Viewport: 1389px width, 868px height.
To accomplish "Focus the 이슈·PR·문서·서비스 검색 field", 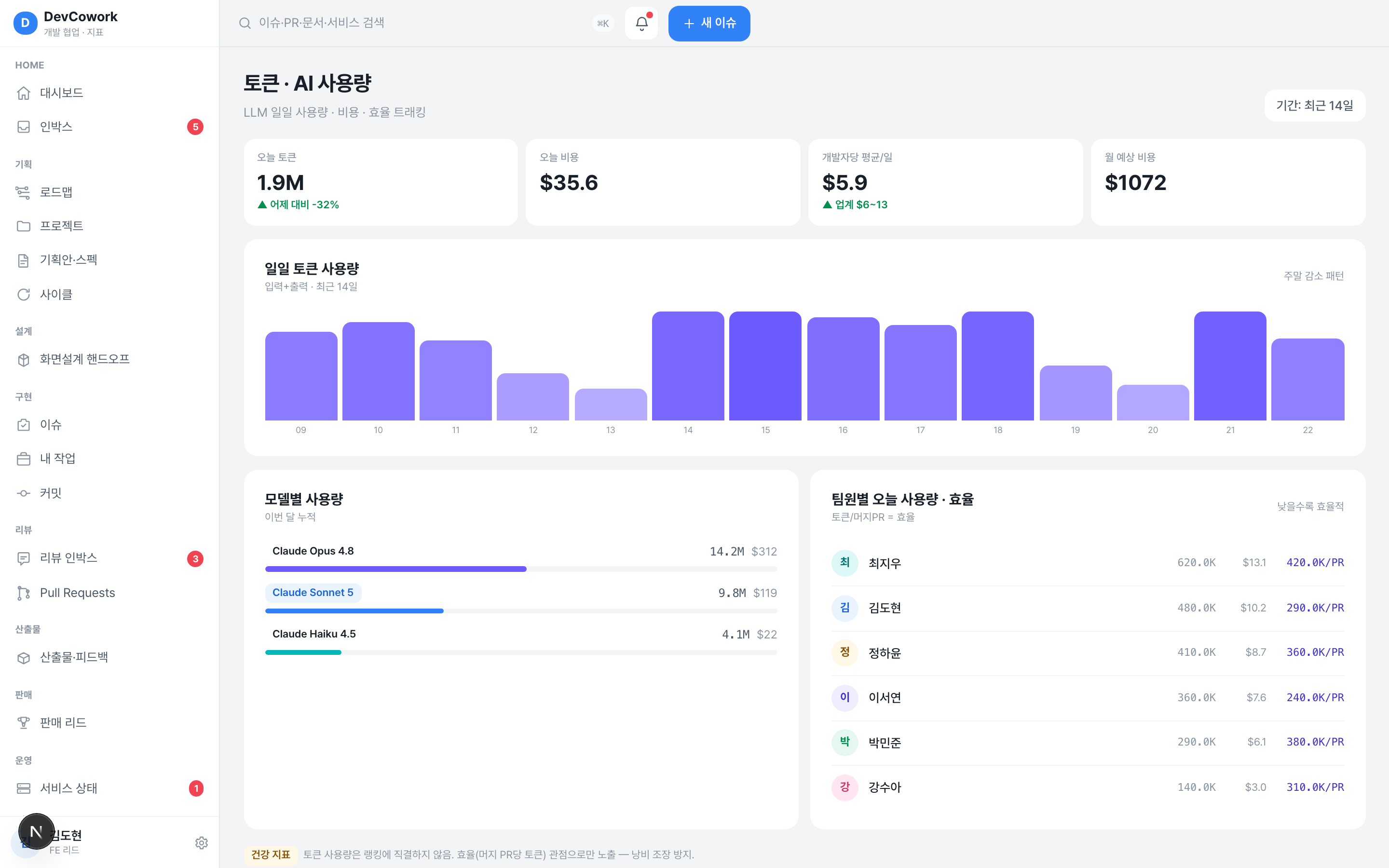I will [x=422, y=23].
